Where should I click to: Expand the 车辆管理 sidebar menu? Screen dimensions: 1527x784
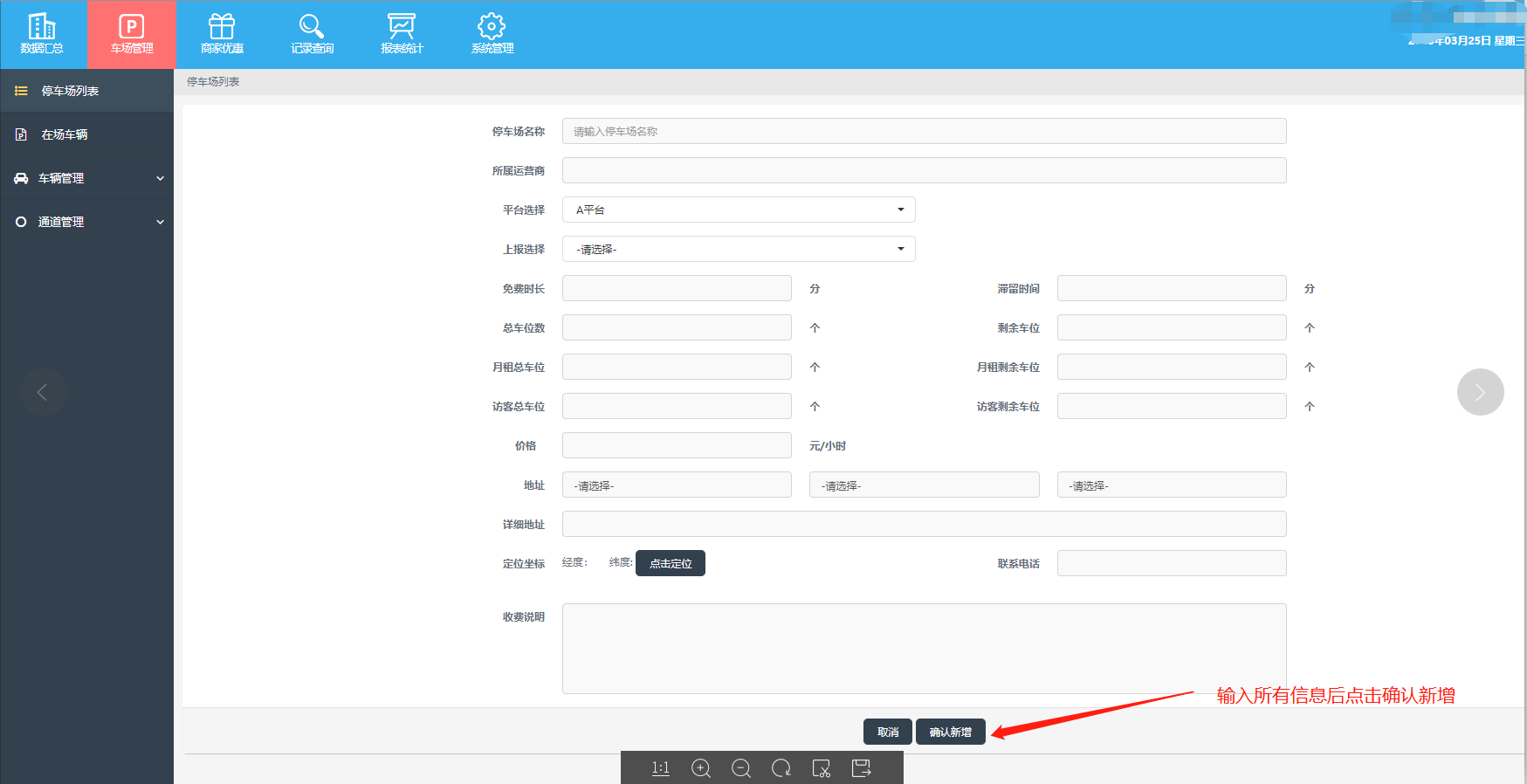pyautogui.click(x=87, y=178)
